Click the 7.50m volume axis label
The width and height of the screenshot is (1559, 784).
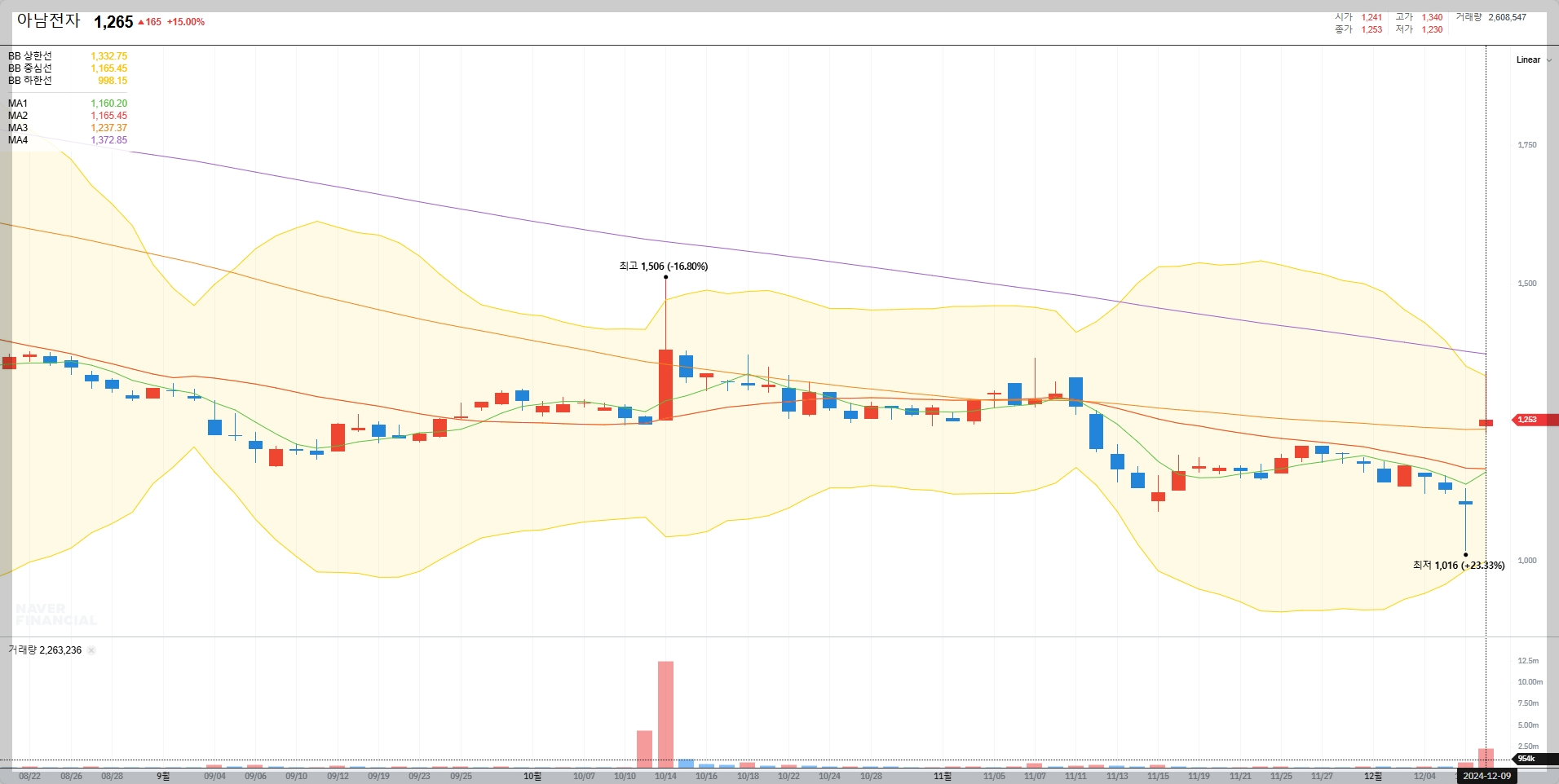click(1528, 703)
